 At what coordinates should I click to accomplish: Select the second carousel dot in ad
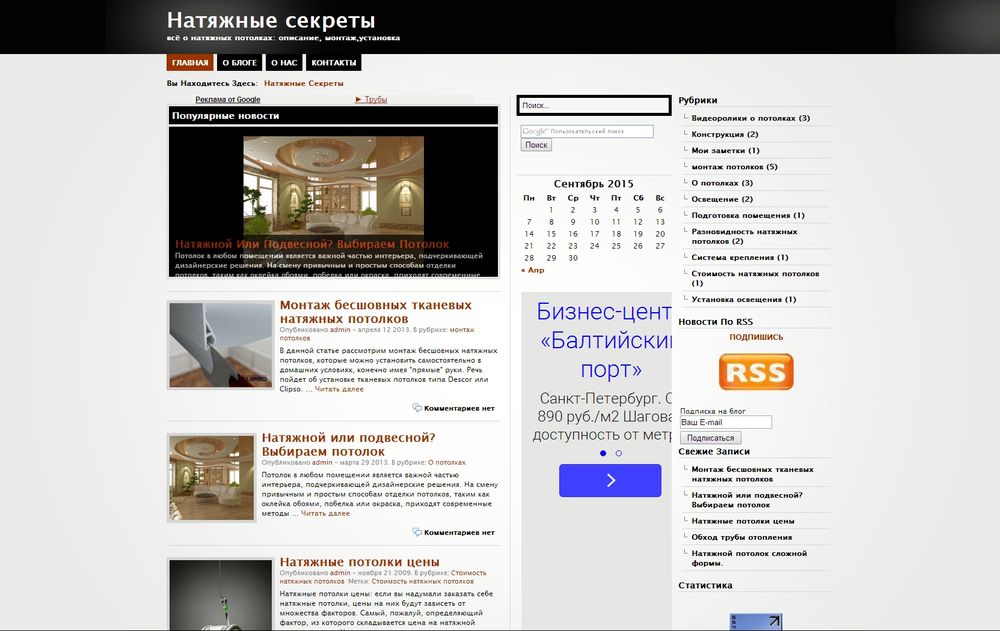click(x=619, y=453)
